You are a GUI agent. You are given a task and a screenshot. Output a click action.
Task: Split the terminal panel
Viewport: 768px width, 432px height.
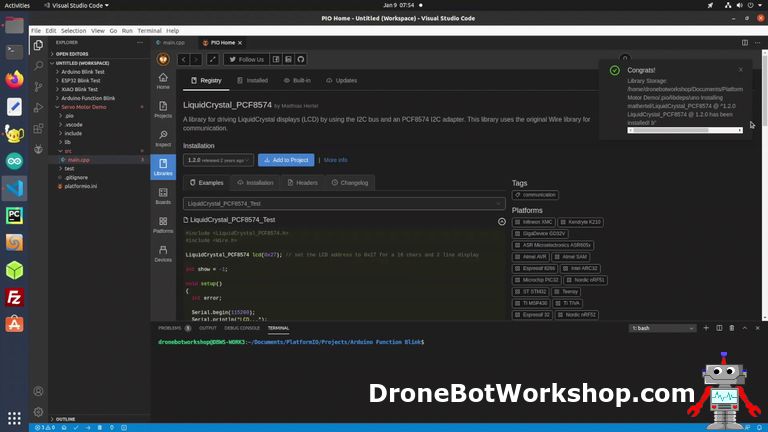point(719,328)
